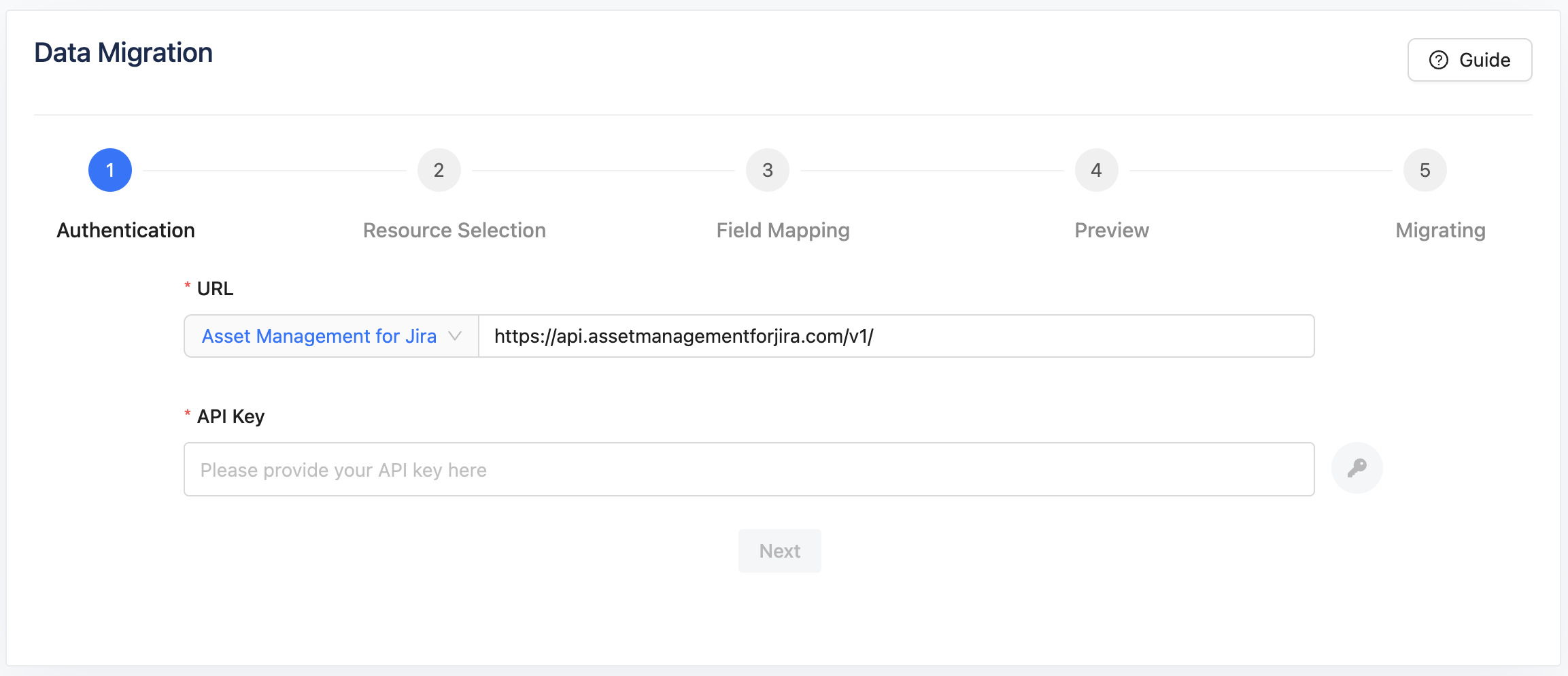
Task: Click the Data Migration page heading
Action: (x=123, y=53)
